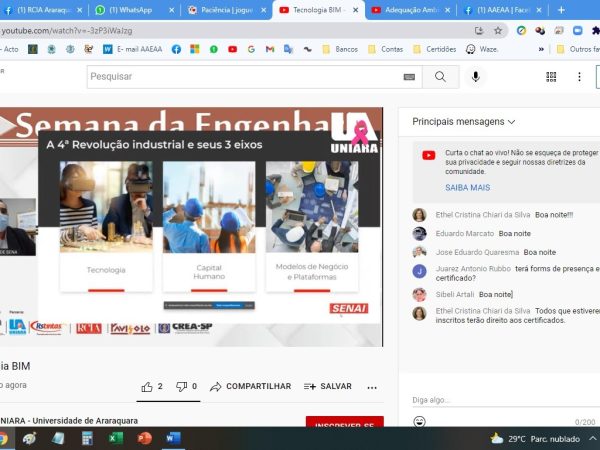
Task: Like the video with thumbs up
Action: click(147, 387)
